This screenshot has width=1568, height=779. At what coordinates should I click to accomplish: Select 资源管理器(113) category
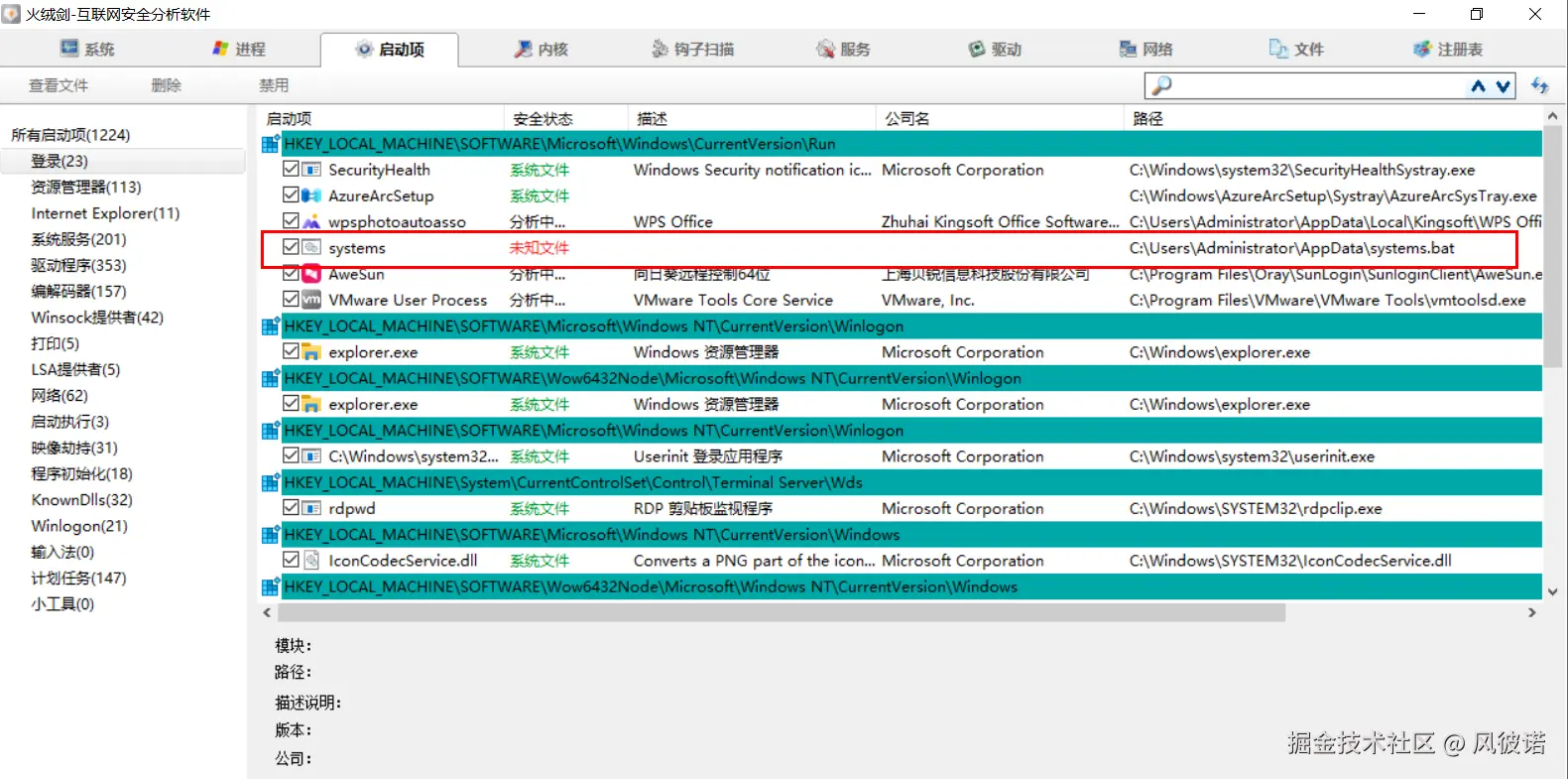pyautogui.click(x=86, y=187)
